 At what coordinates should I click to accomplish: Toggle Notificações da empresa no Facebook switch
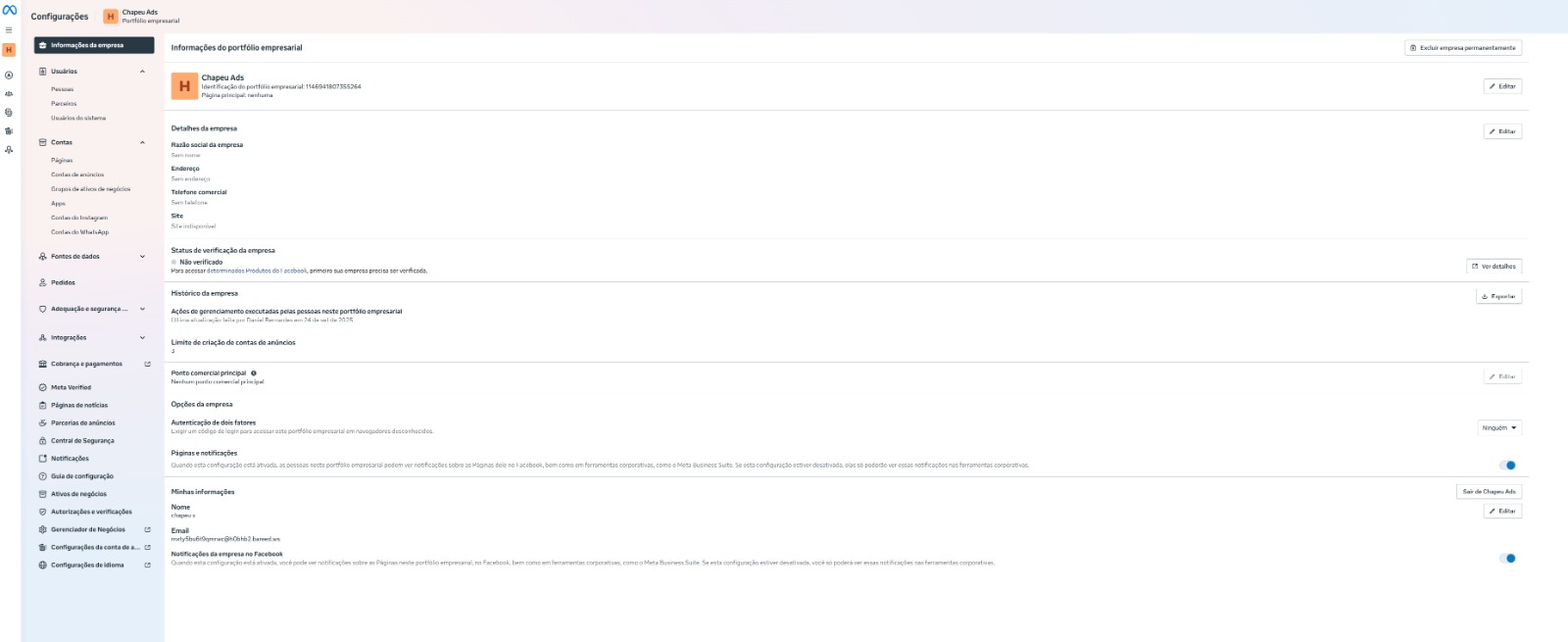tap(1507, 559)
